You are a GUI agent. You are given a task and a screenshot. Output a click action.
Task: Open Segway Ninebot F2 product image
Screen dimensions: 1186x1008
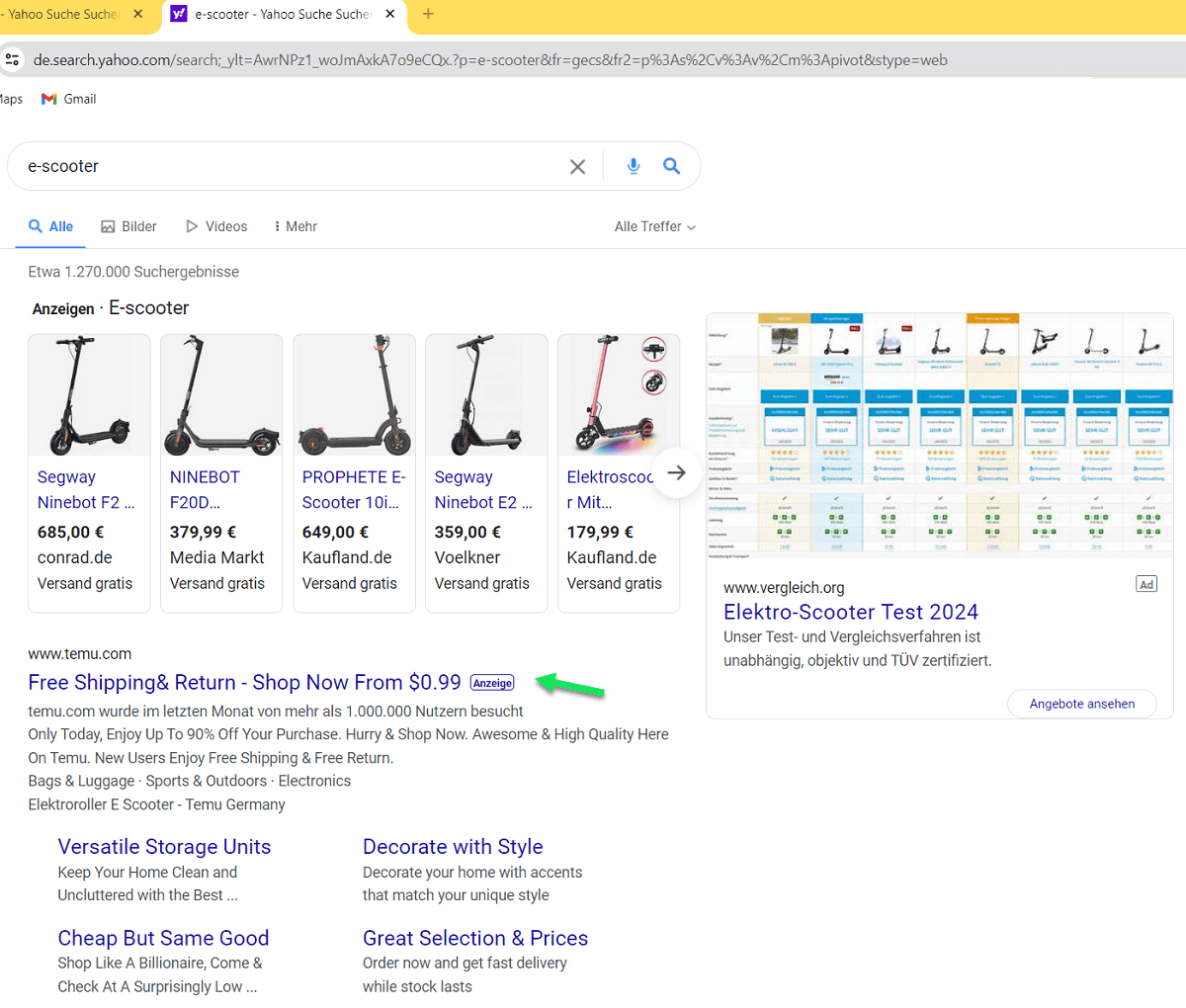pos(90,395)
